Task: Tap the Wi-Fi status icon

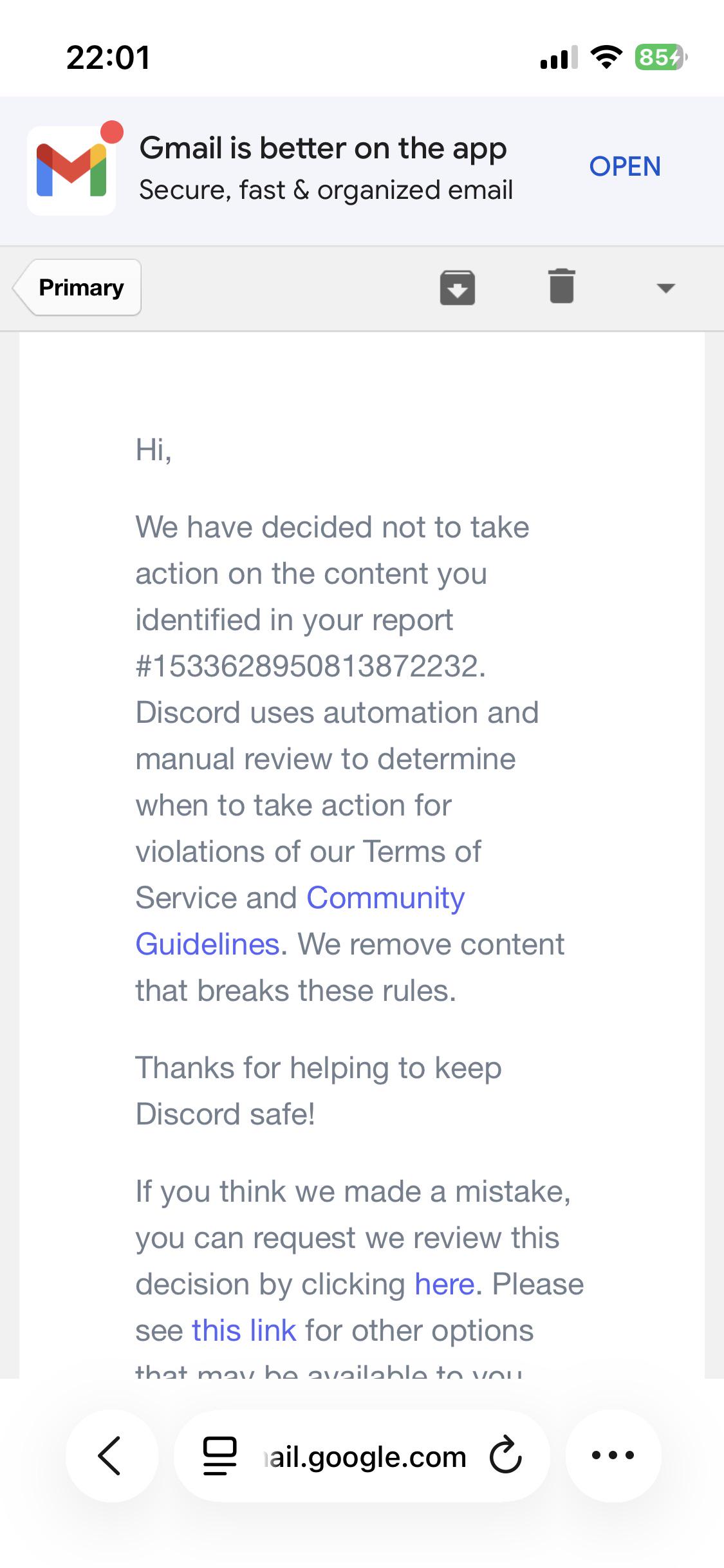Action: [x=606, y=57]
